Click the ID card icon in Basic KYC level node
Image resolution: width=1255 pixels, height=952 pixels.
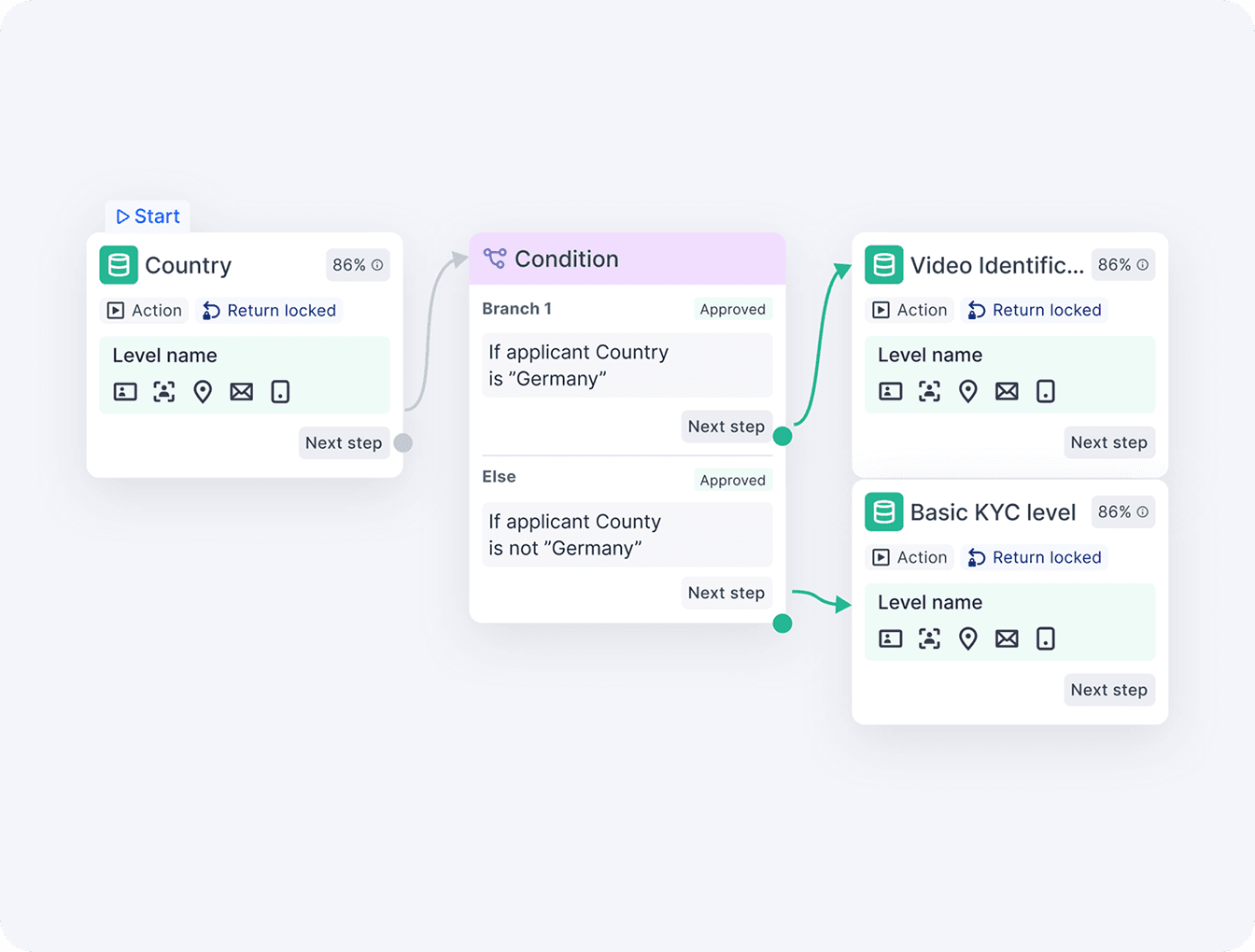tap(891, 638)
